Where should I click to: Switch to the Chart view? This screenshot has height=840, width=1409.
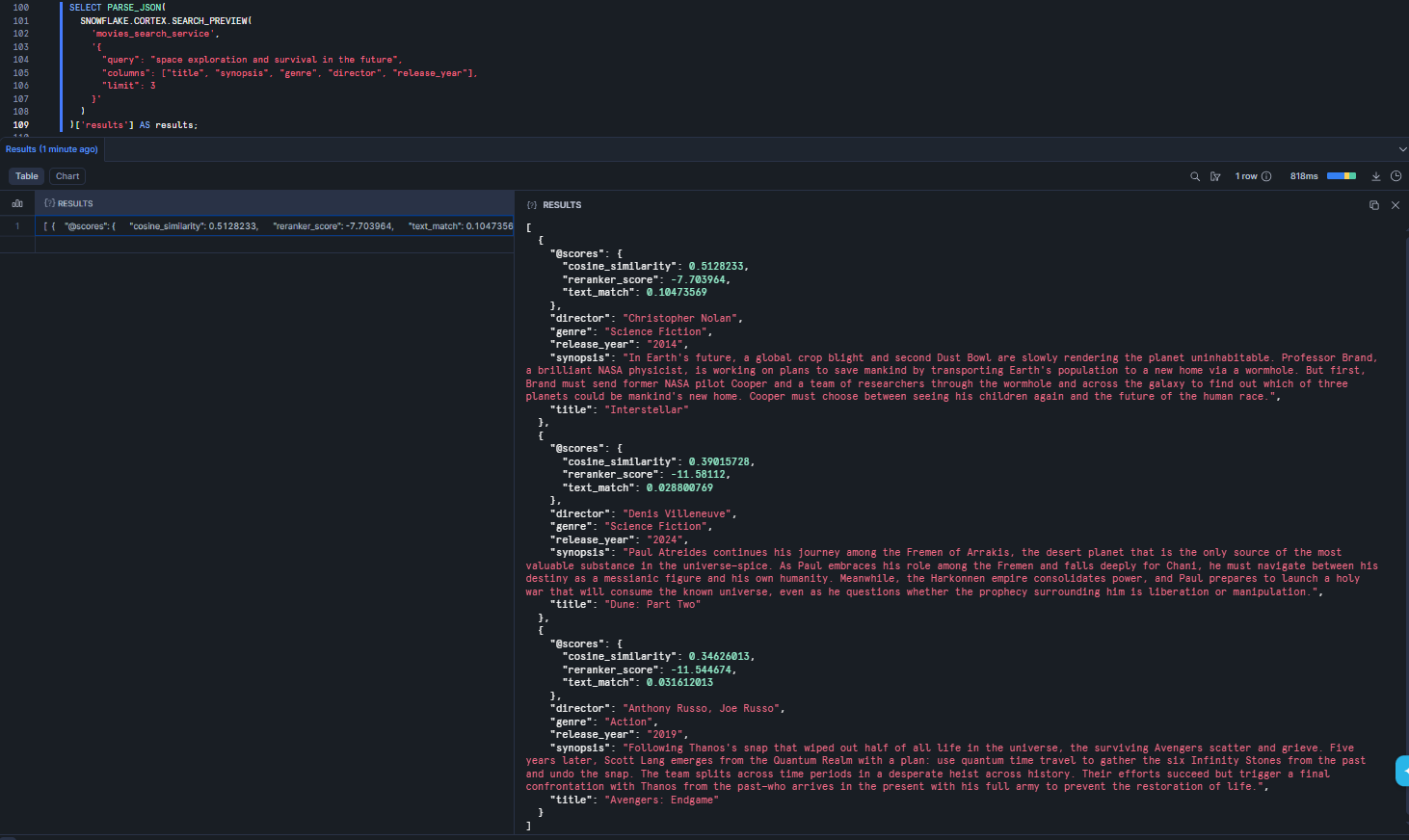click(67, 176)
